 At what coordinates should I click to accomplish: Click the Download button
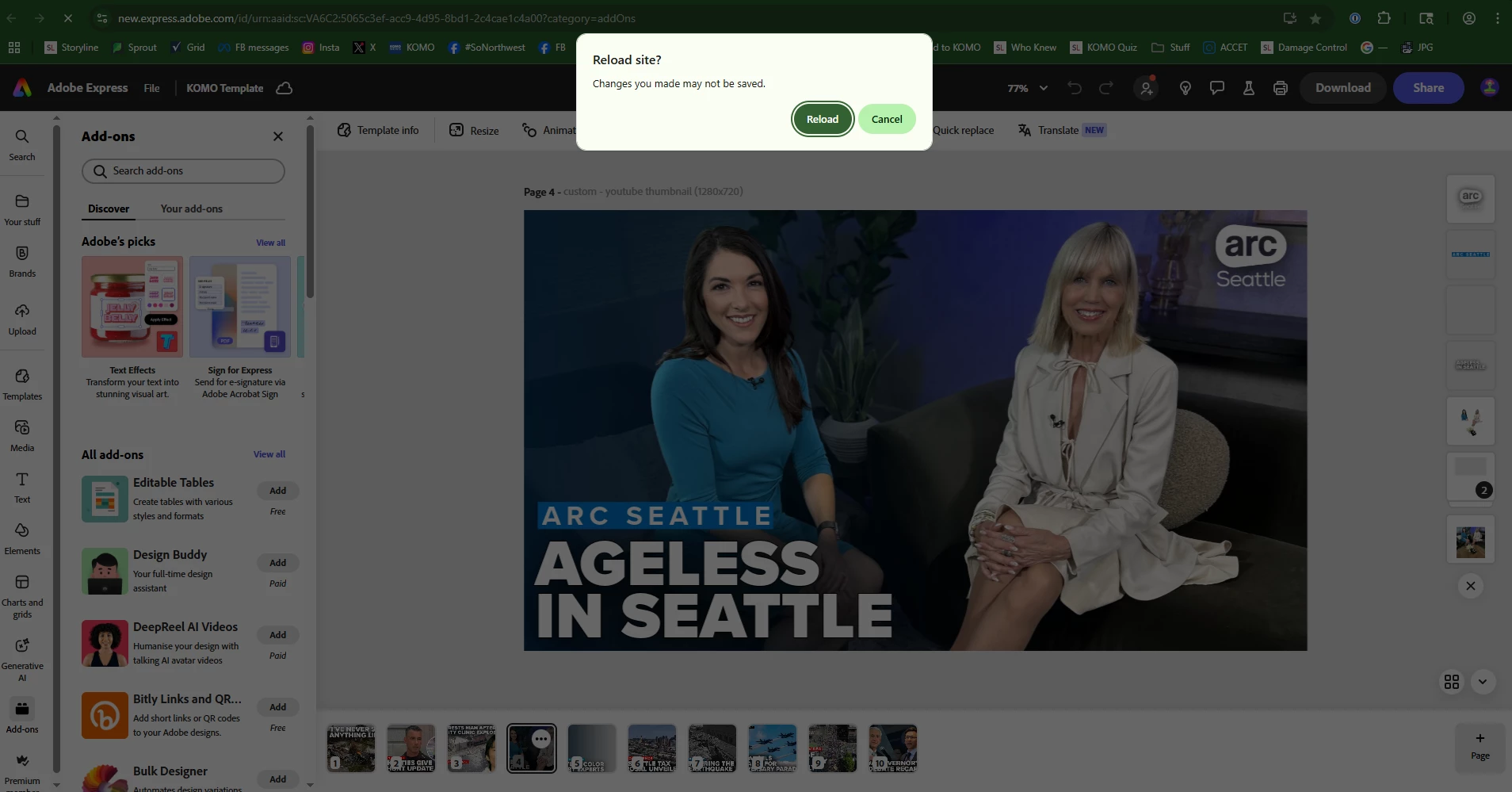pos(1343,88)
